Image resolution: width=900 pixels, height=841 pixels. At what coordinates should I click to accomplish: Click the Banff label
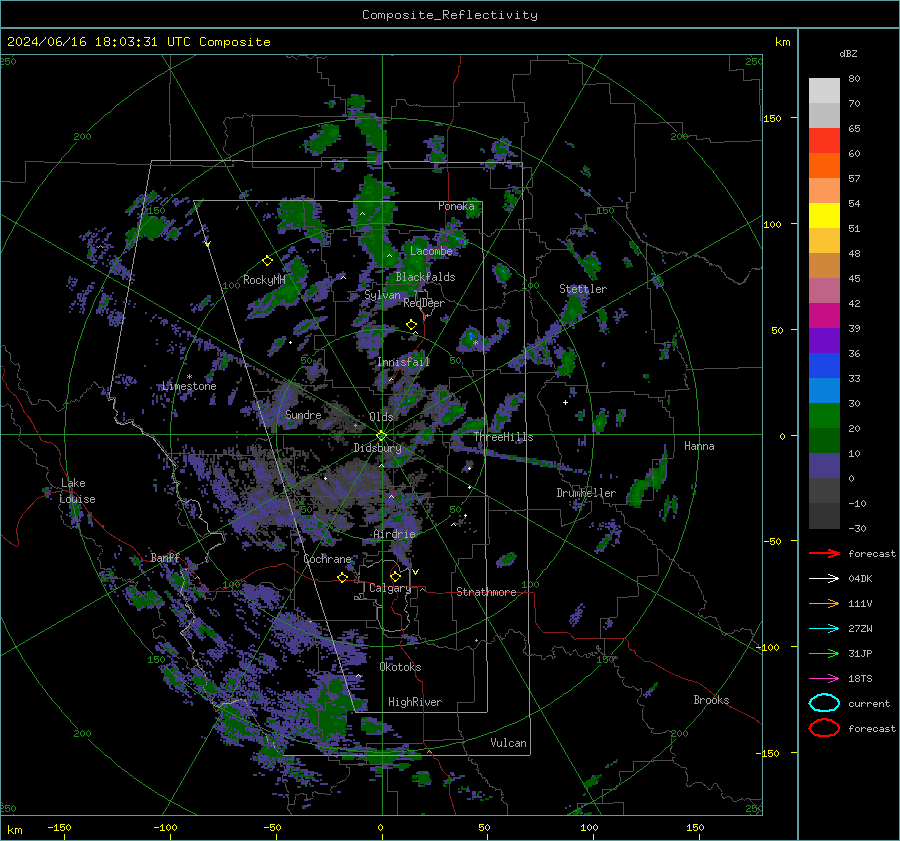[165, 557]
